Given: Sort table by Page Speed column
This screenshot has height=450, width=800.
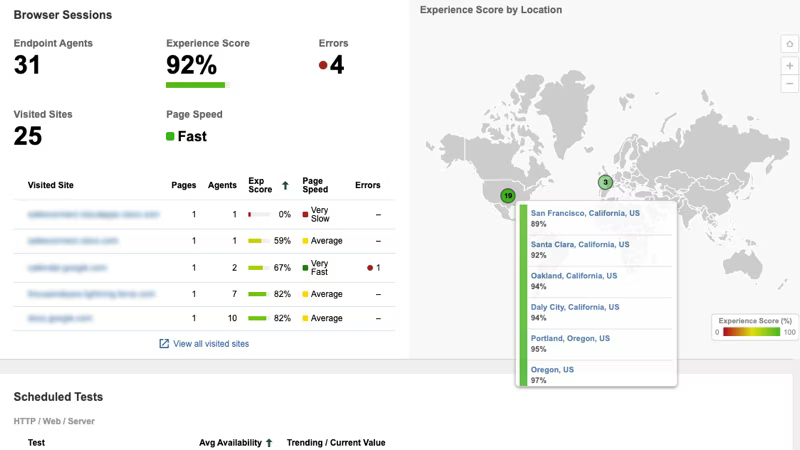Looking at the screenshot, I should [315, 185].
